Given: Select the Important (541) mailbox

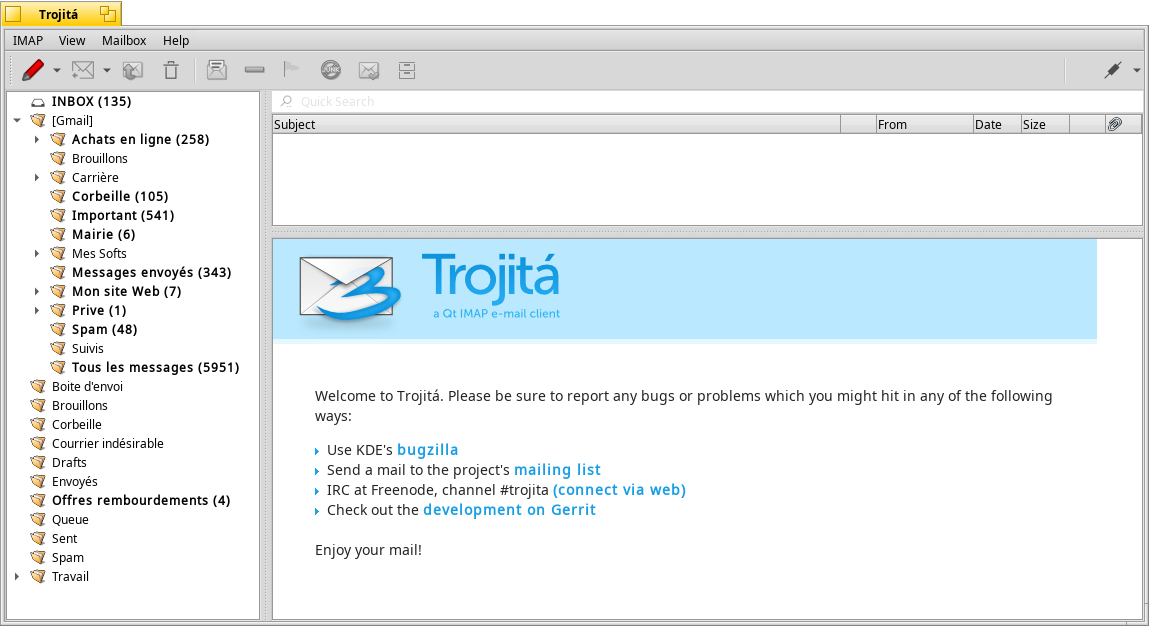Looking at the screenshot, I should (122, 216).
